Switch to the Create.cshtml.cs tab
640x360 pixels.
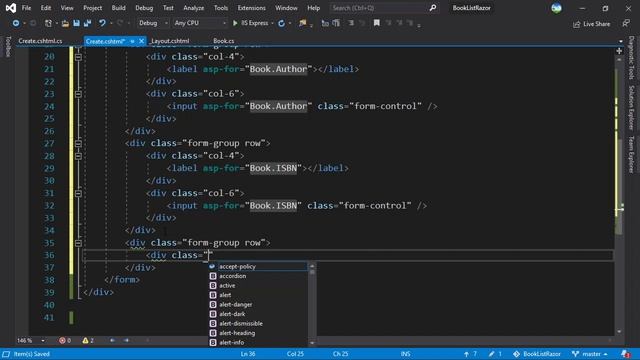point(40,41)
